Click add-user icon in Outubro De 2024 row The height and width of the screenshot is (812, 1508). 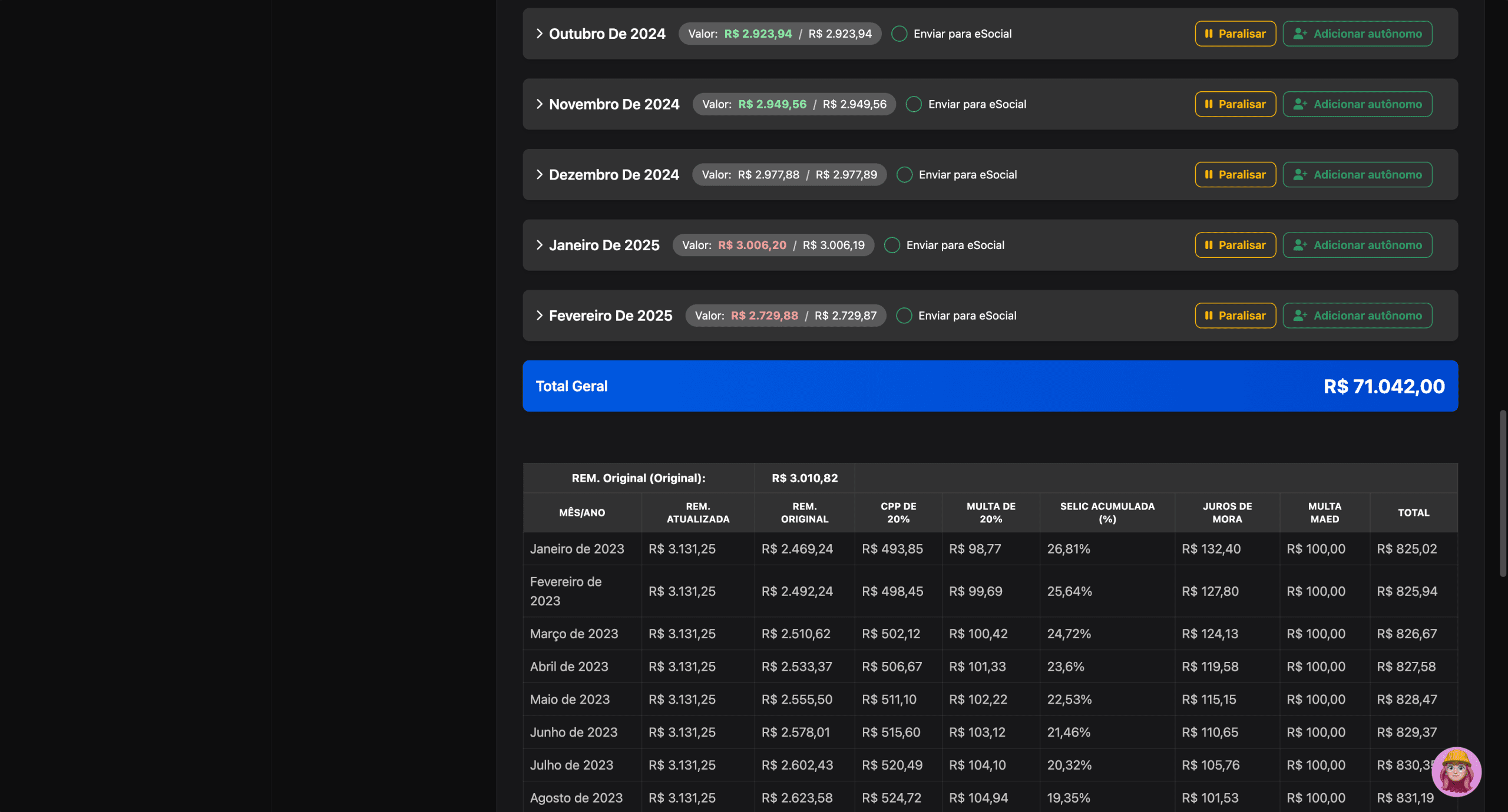tap(1300, 34)
